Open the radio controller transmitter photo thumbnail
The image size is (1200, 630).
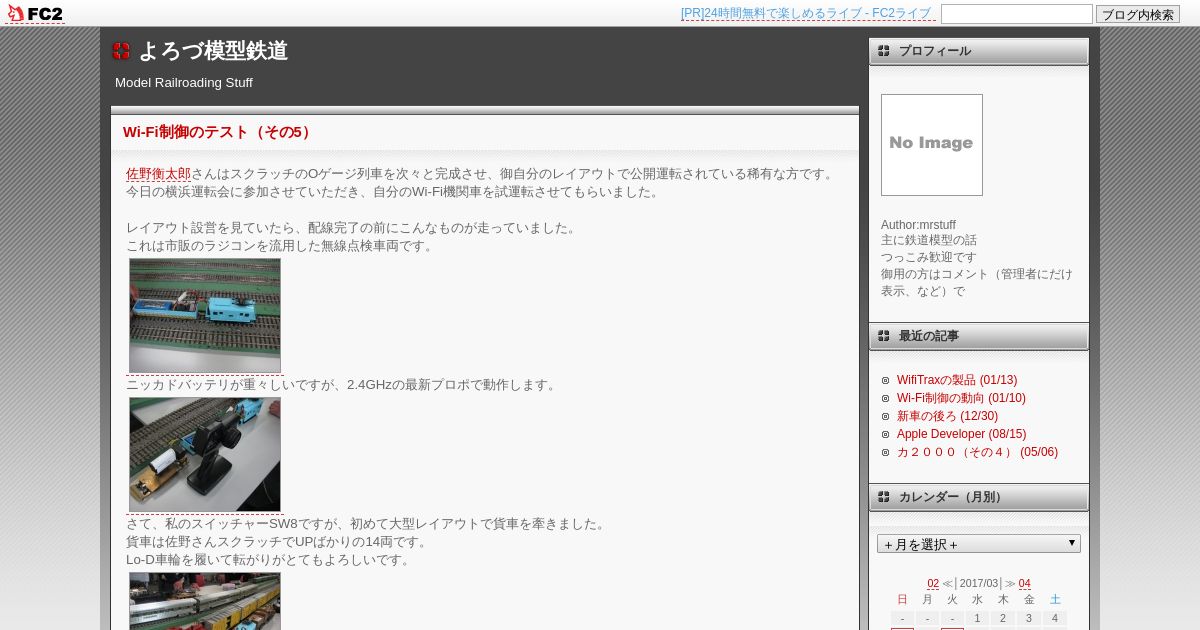[x=205, y=455]
